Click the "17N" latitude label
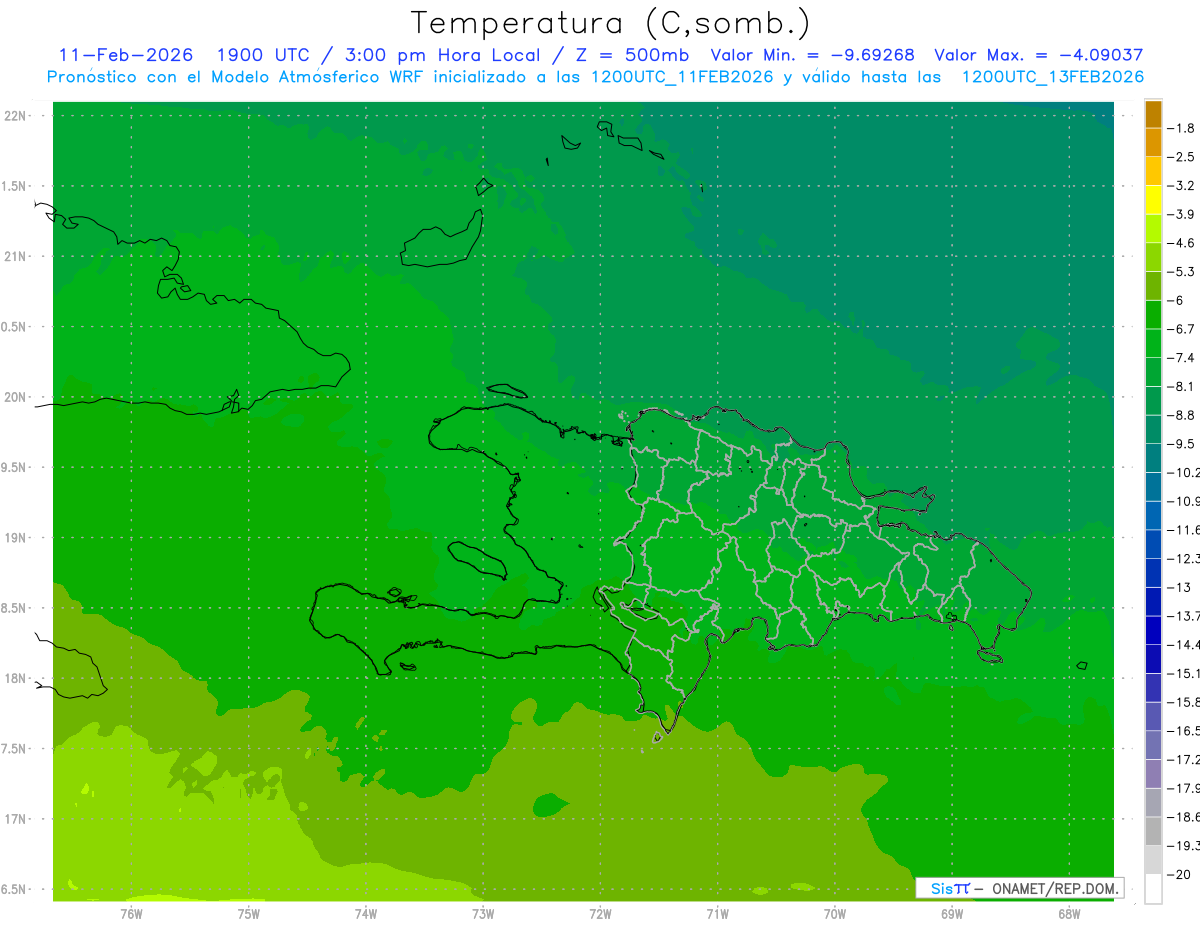The image size is (1200, 927). tap(16, 819)
